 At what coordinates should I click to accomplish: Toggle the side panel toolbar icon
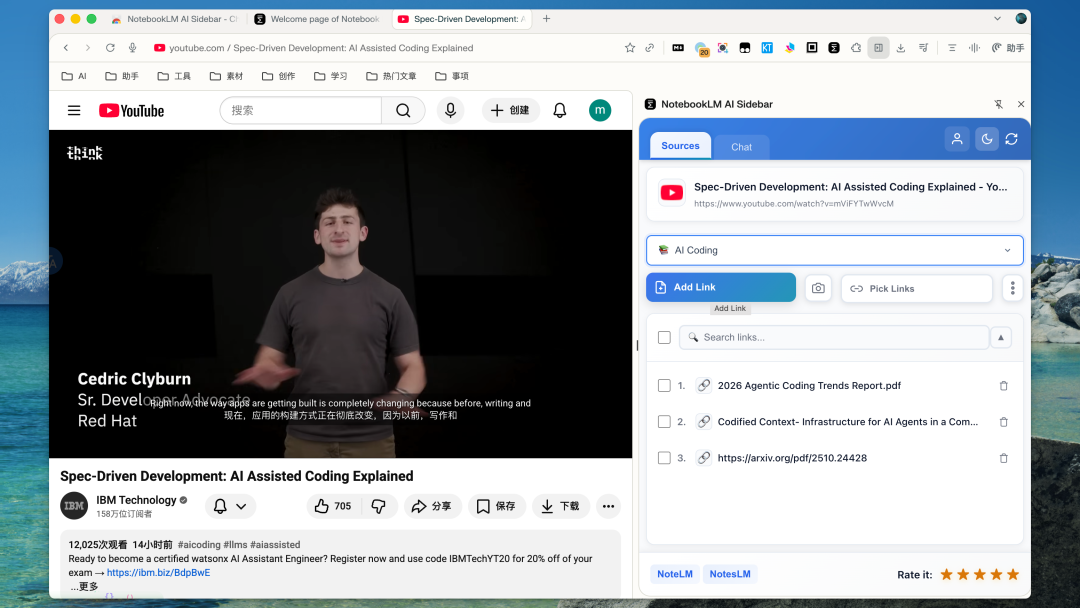878,48
